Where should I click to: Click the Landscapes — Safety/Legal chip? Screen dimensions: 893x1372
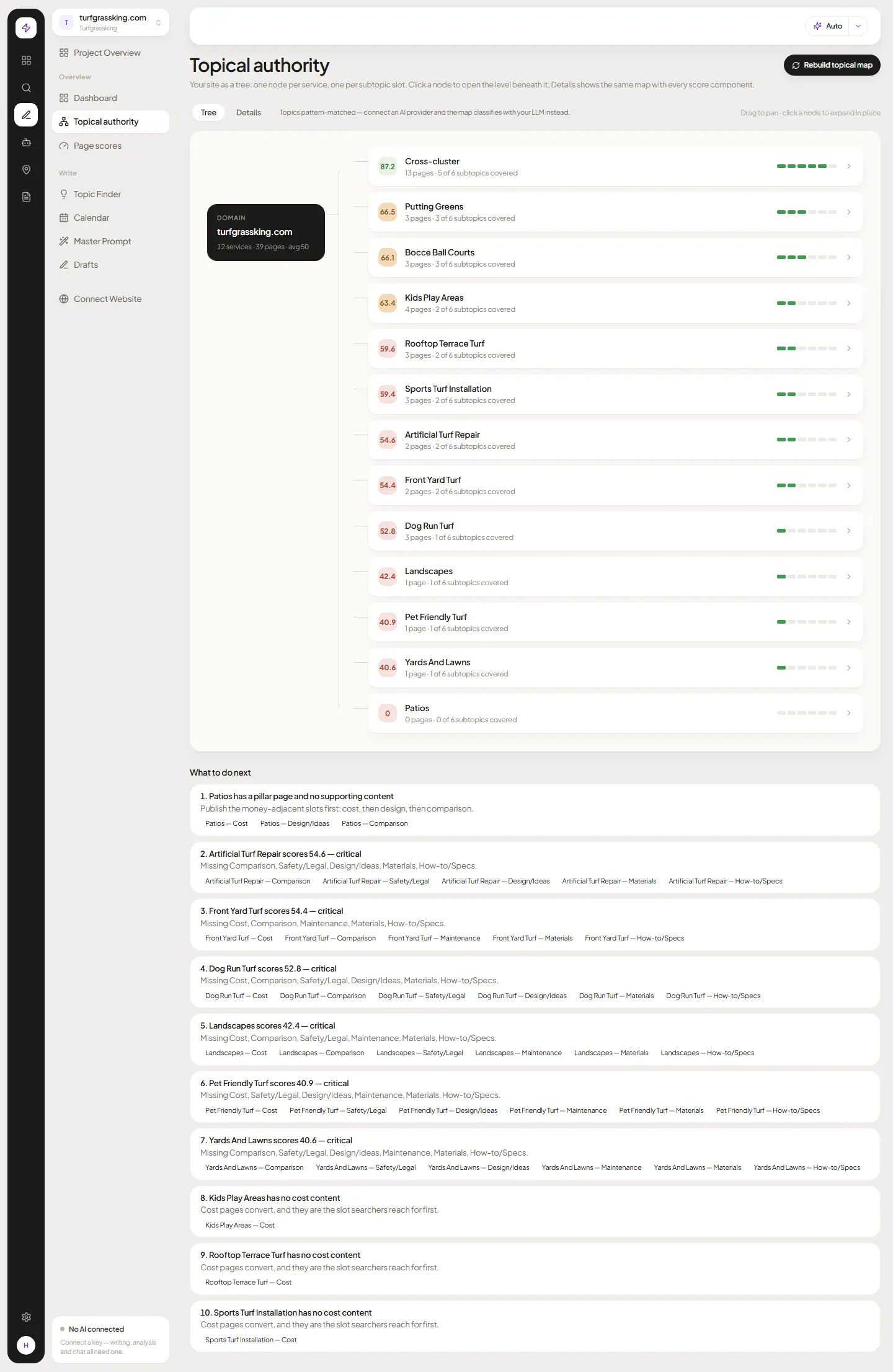420,1053
